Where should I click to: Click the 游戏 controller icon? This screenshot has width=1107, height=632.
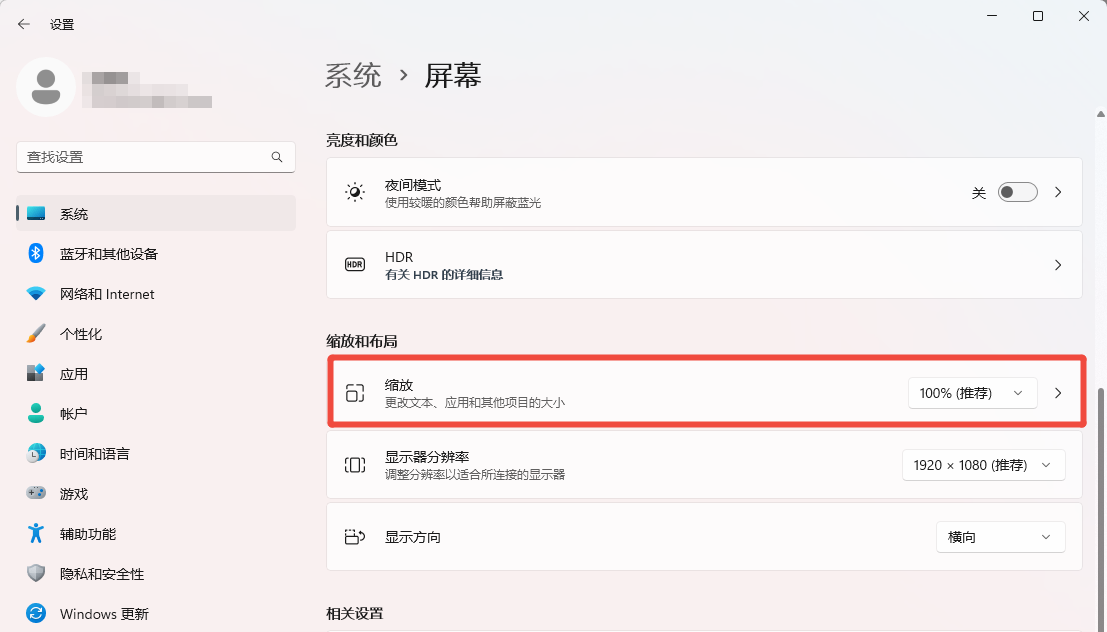(x=36, y=494)
